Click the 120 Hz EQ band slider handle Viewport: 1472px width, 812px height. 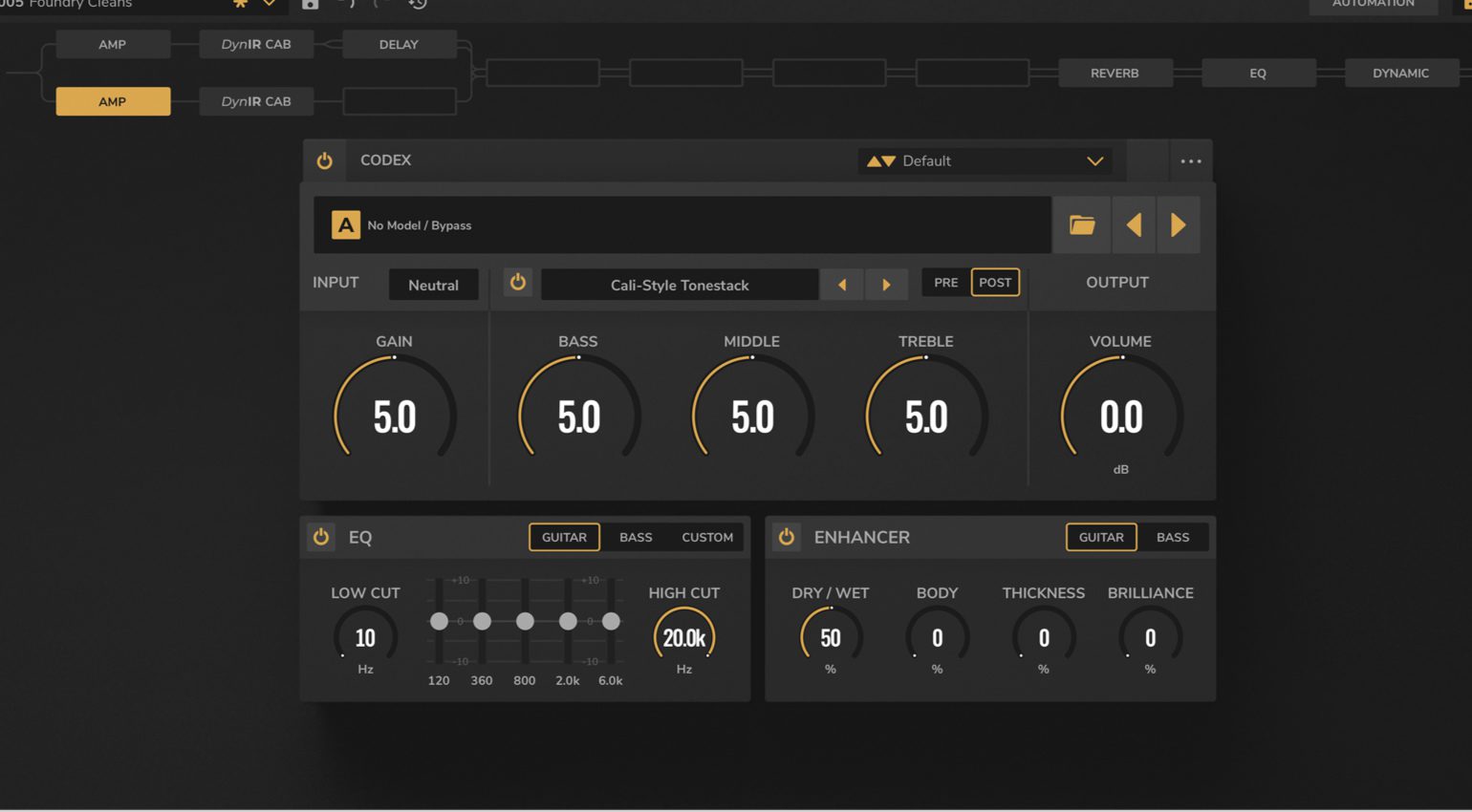pos(439,621)
